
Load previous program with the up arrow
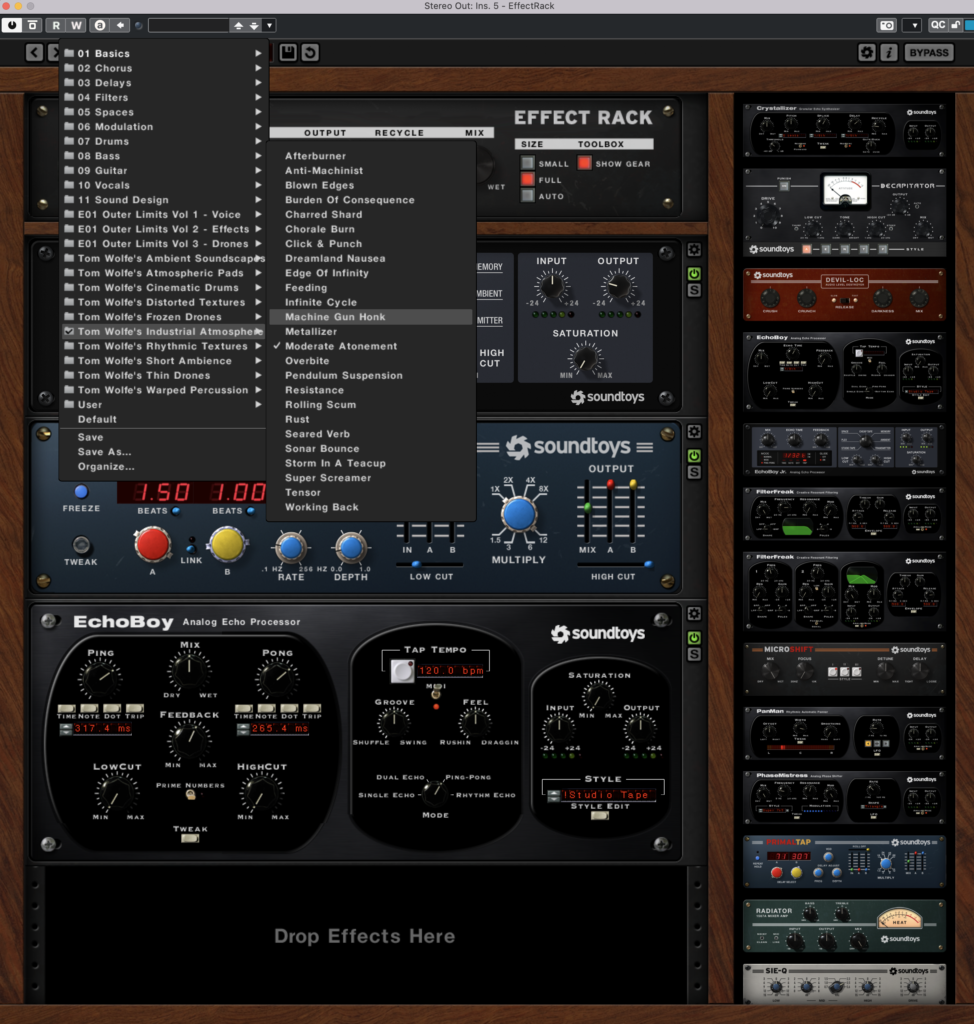point(238,25)
